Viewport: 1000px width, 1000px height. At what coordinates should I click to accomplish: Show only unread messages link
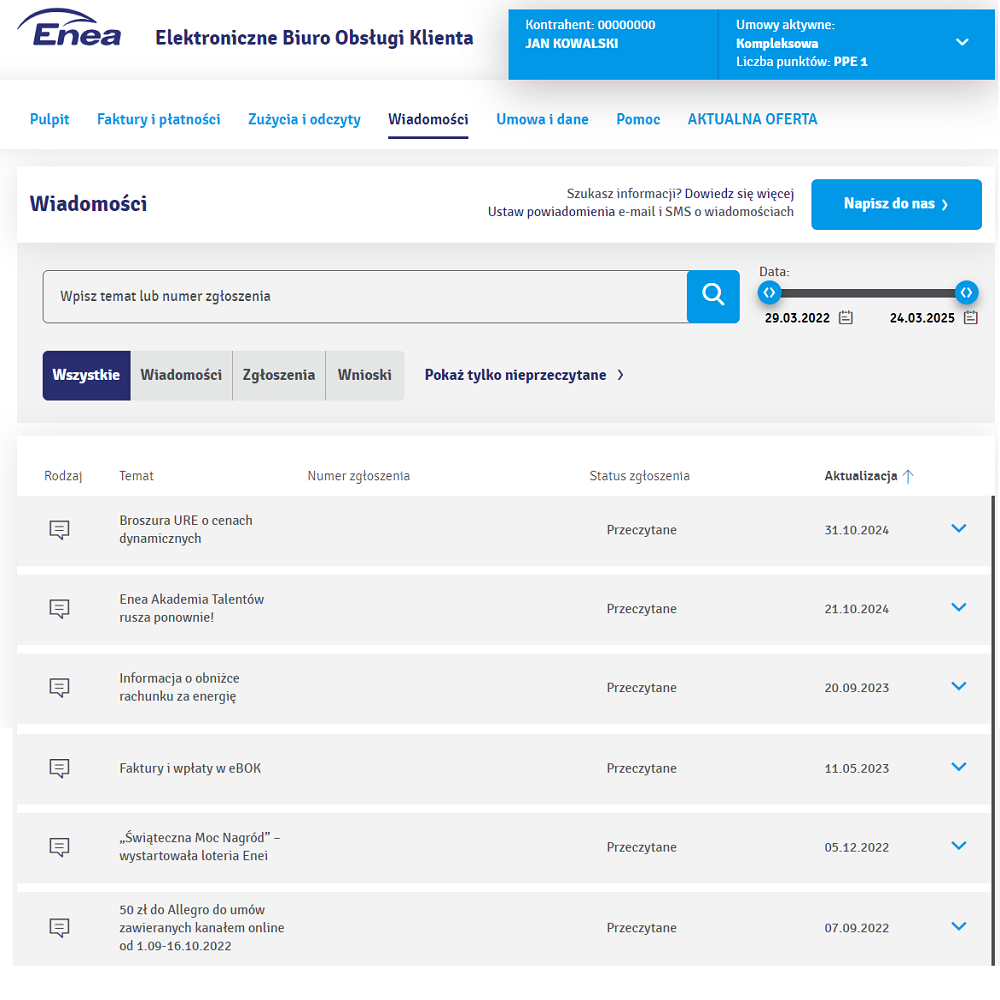pos(524,375)
